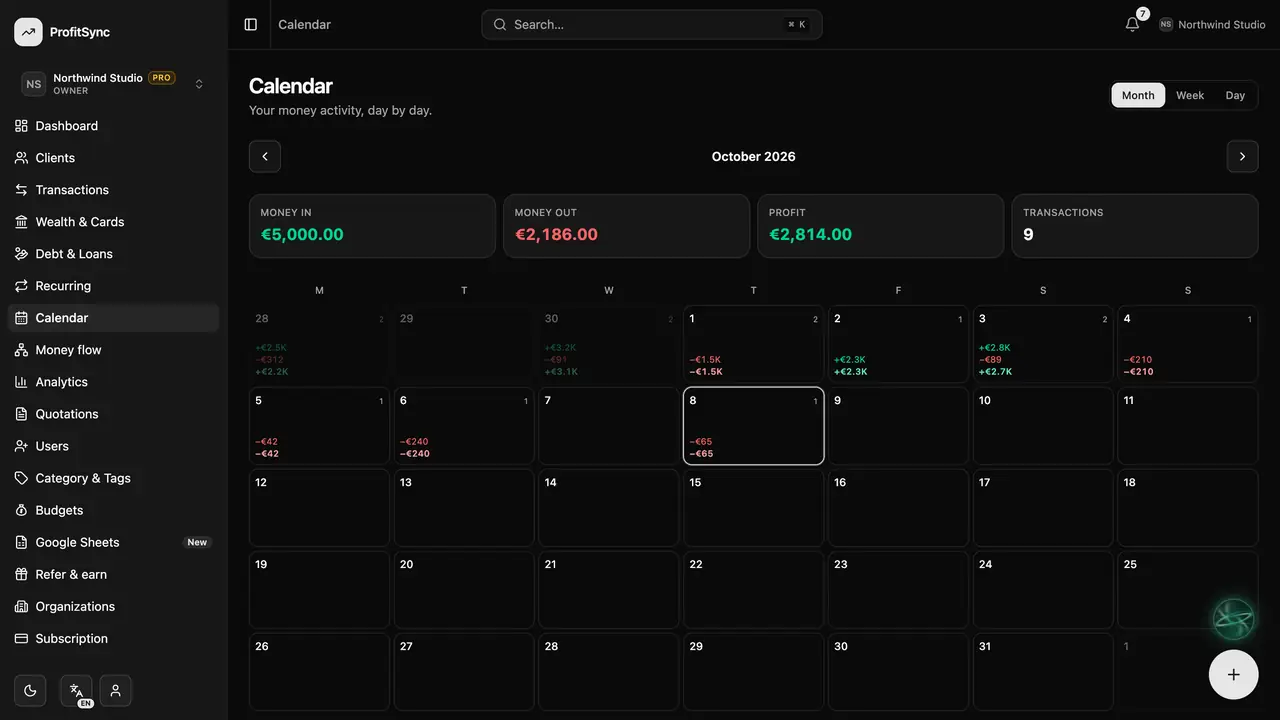
Task: Open Analytics in the sidebar menu
Action: coord(113,382)
